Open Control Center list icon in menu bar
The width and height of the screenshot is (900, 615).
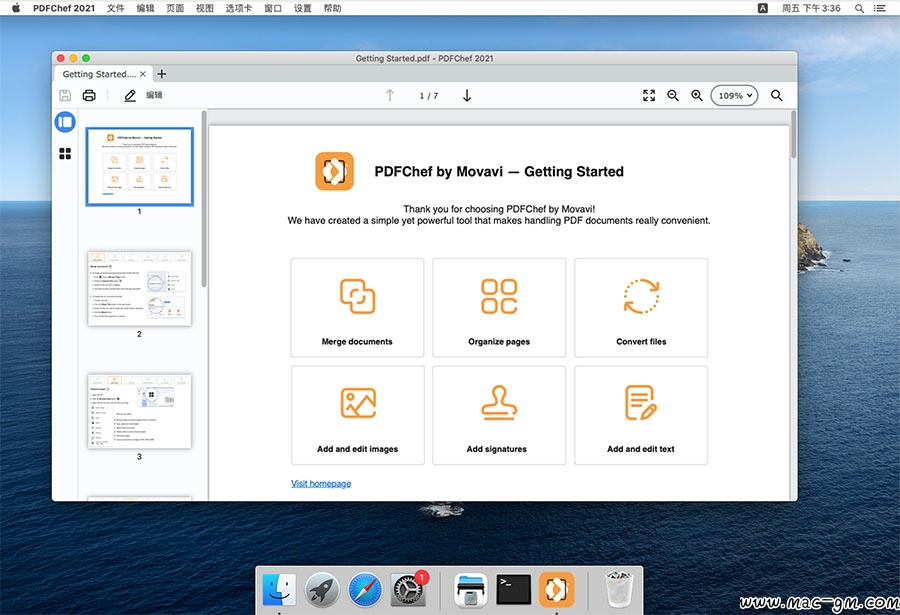879,8
